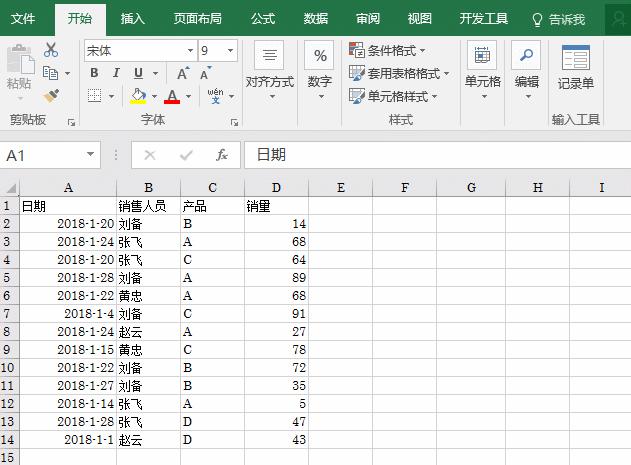Open the 对齐方式 alignment group
This screenshot has width=631, height=465.
[270, 71]
